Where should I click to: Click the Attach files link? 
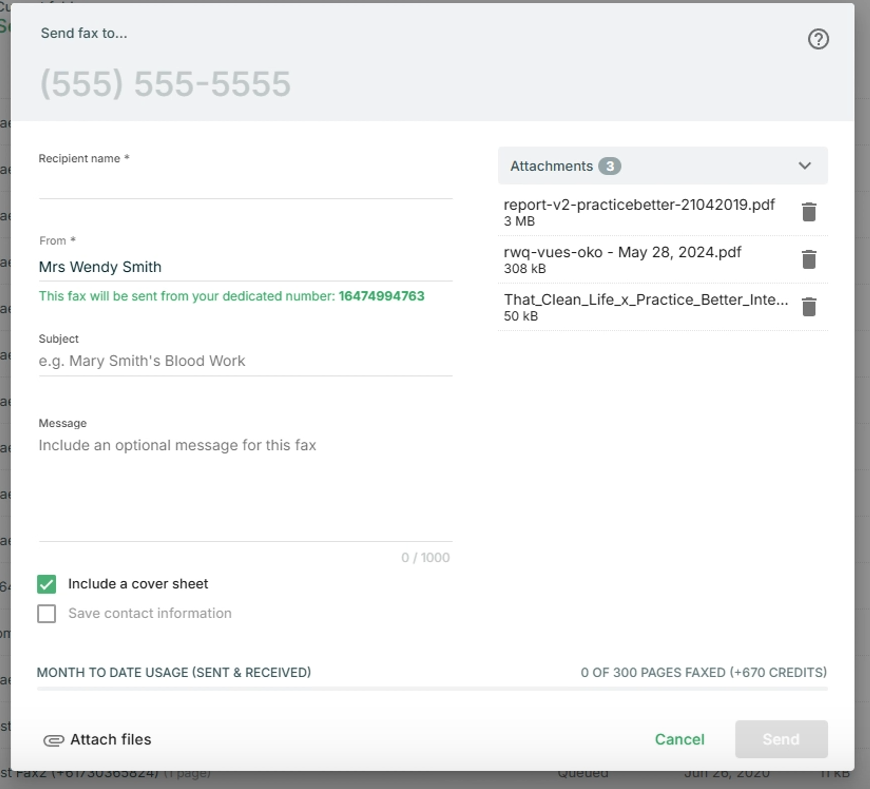click(110, 740)
